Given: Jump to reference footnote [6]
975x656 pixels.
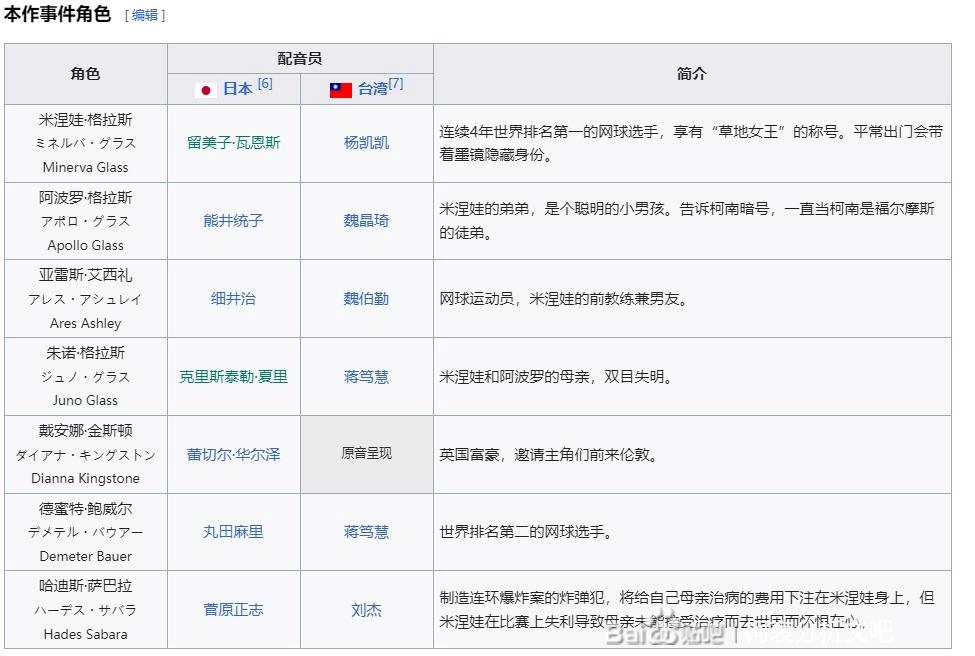Looking at the screenshot, I should click(265, 84).
